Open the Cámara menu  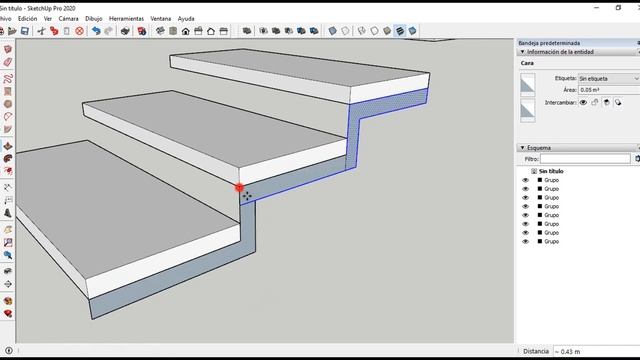click(x=68, y=19)
